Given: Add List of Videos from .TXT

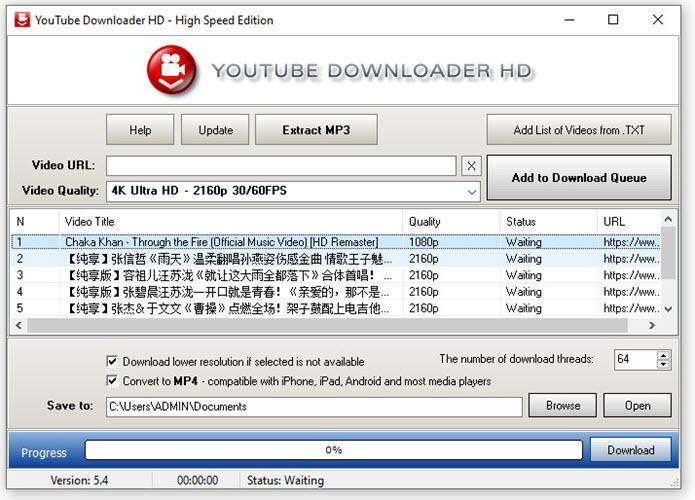Looking at the screenshot, I should point(579,130).
